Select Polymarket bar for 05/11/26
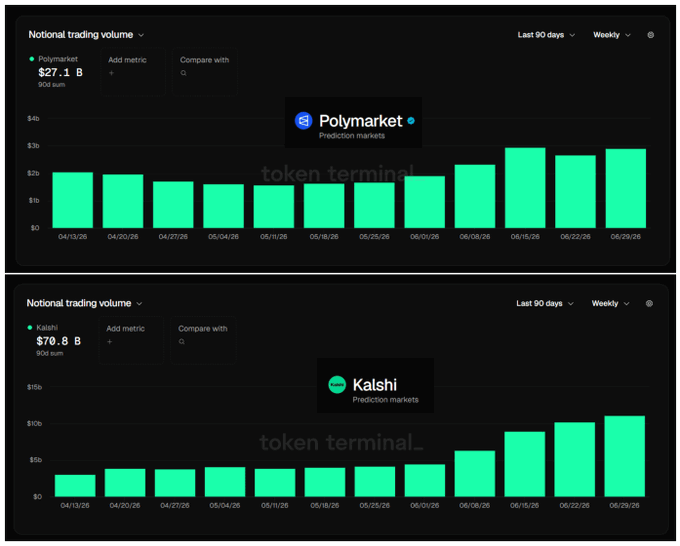Screen dimensions: 680x546 click(274, 206)
